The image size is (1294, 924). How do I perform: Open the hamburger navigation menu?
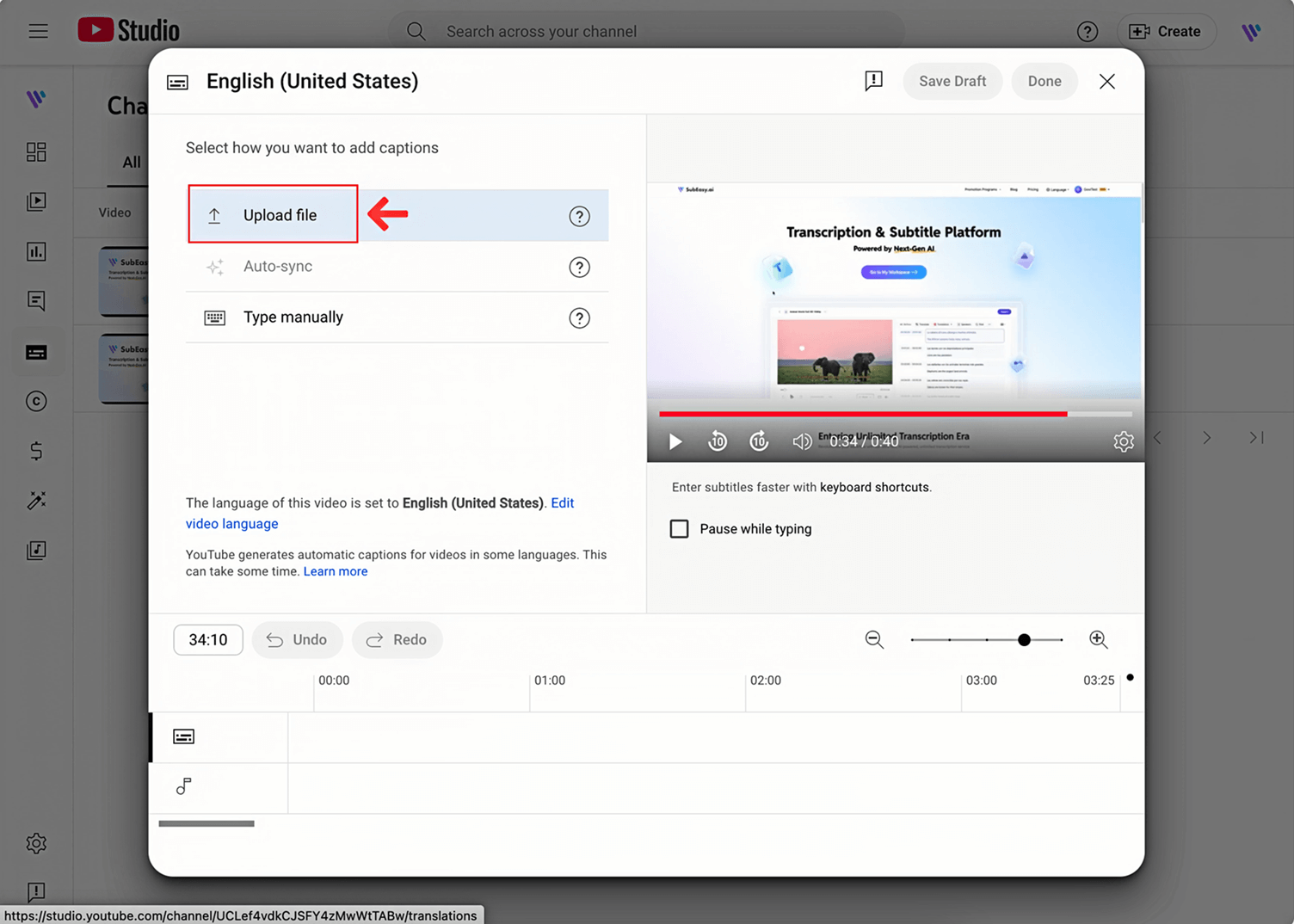[x=38, y=31]
